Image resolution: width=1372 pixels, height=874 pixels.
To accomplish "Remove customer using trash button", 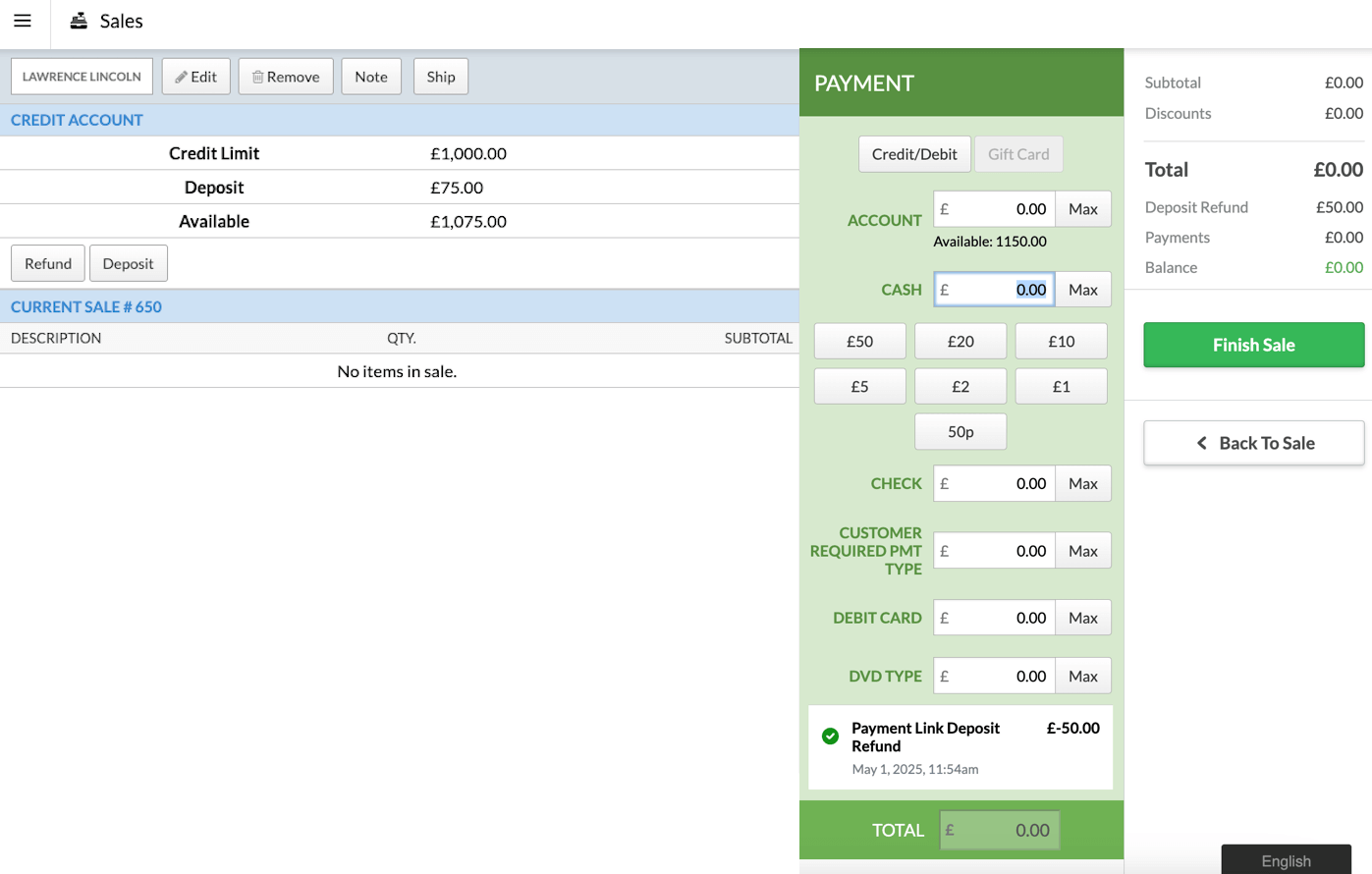I will click(286, 77).
